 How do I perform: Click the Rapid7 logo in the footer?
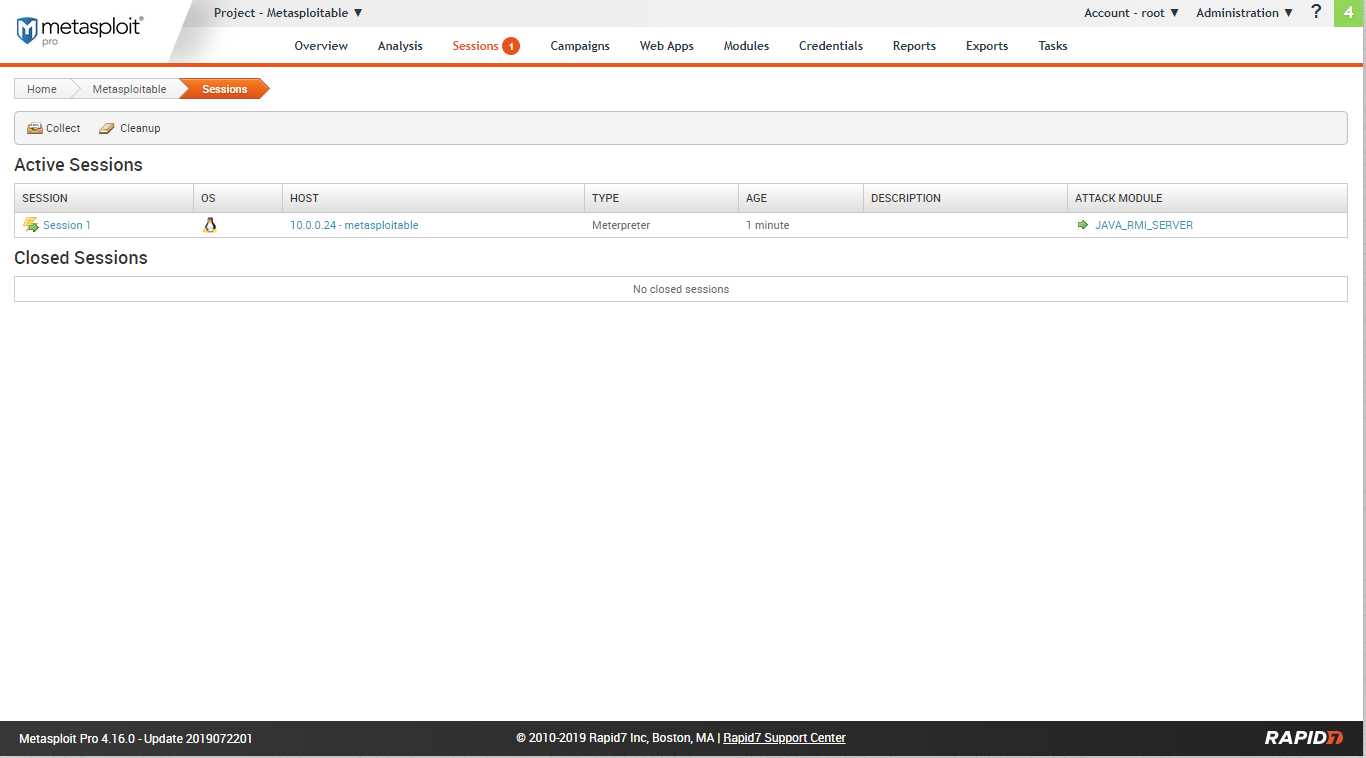1304,738
